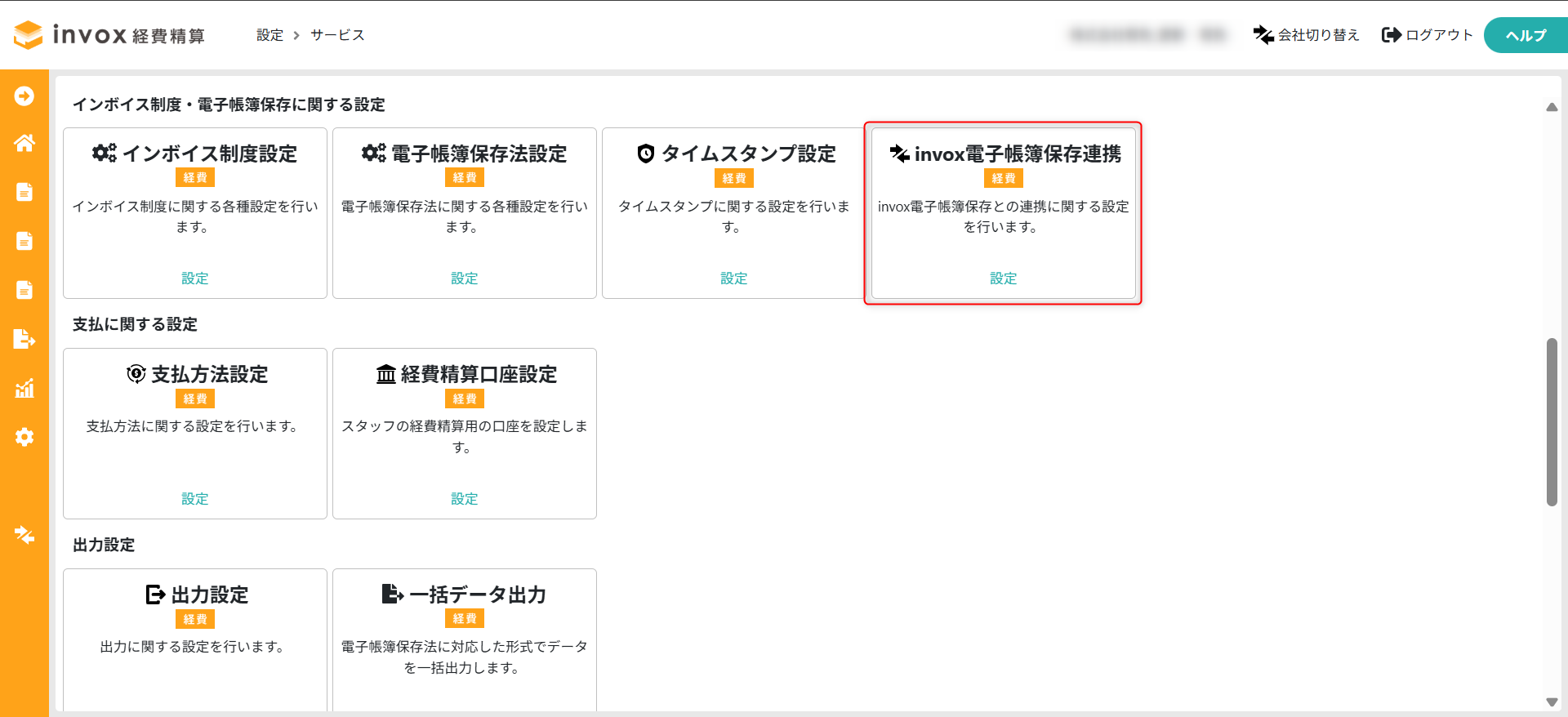This screenshot has height=717, width=1568.
Task: Click サービス in the breadcrumb
Action: click(337, 35)
